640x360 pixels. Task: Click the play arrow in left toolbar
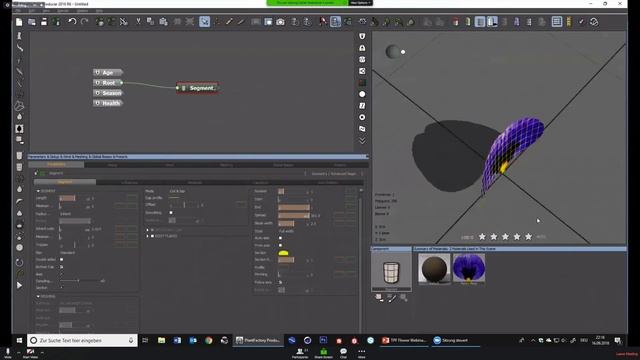pos(19,285)
